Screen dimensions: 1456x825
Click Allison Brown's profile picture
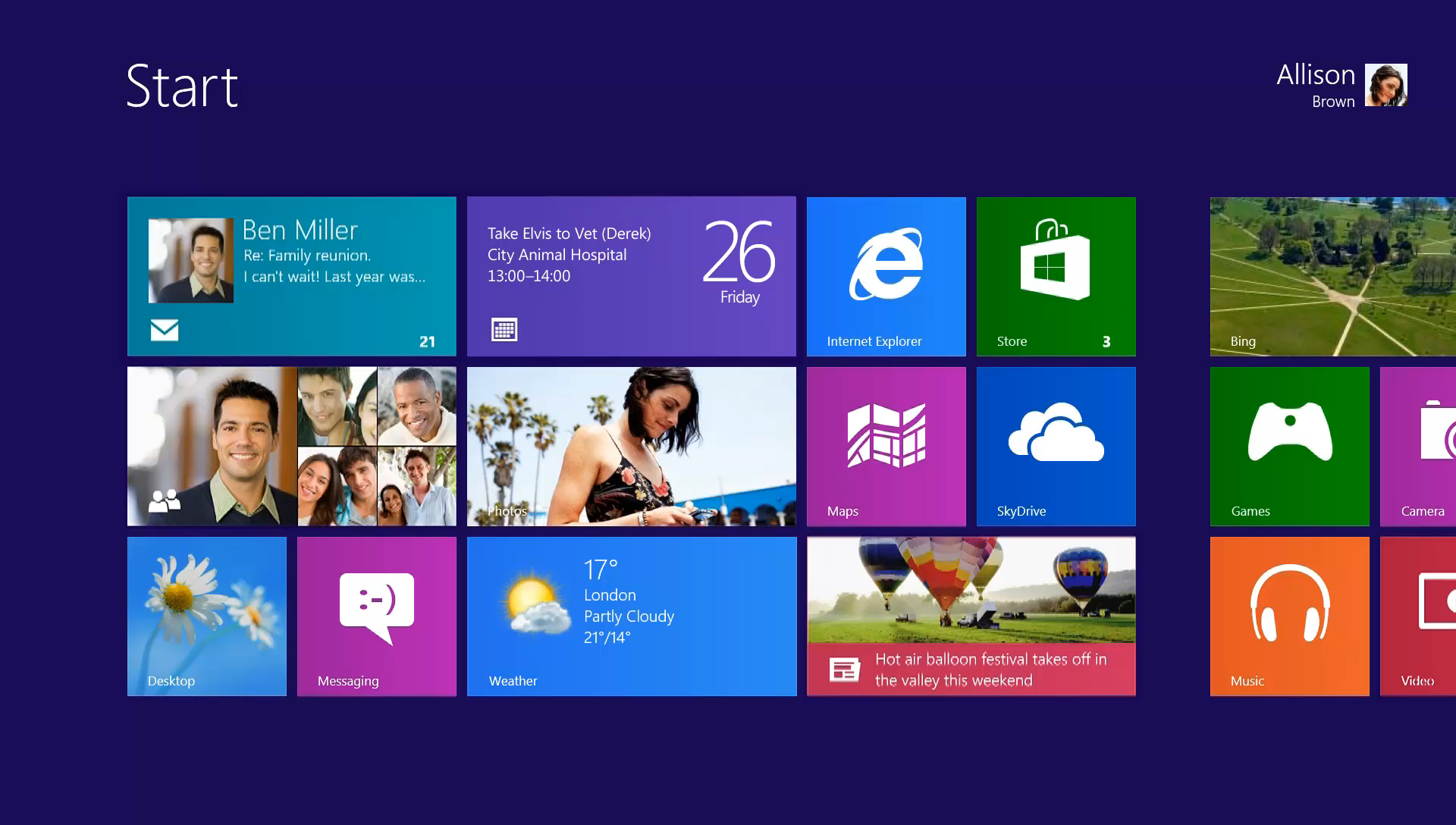click(1385, 85)
